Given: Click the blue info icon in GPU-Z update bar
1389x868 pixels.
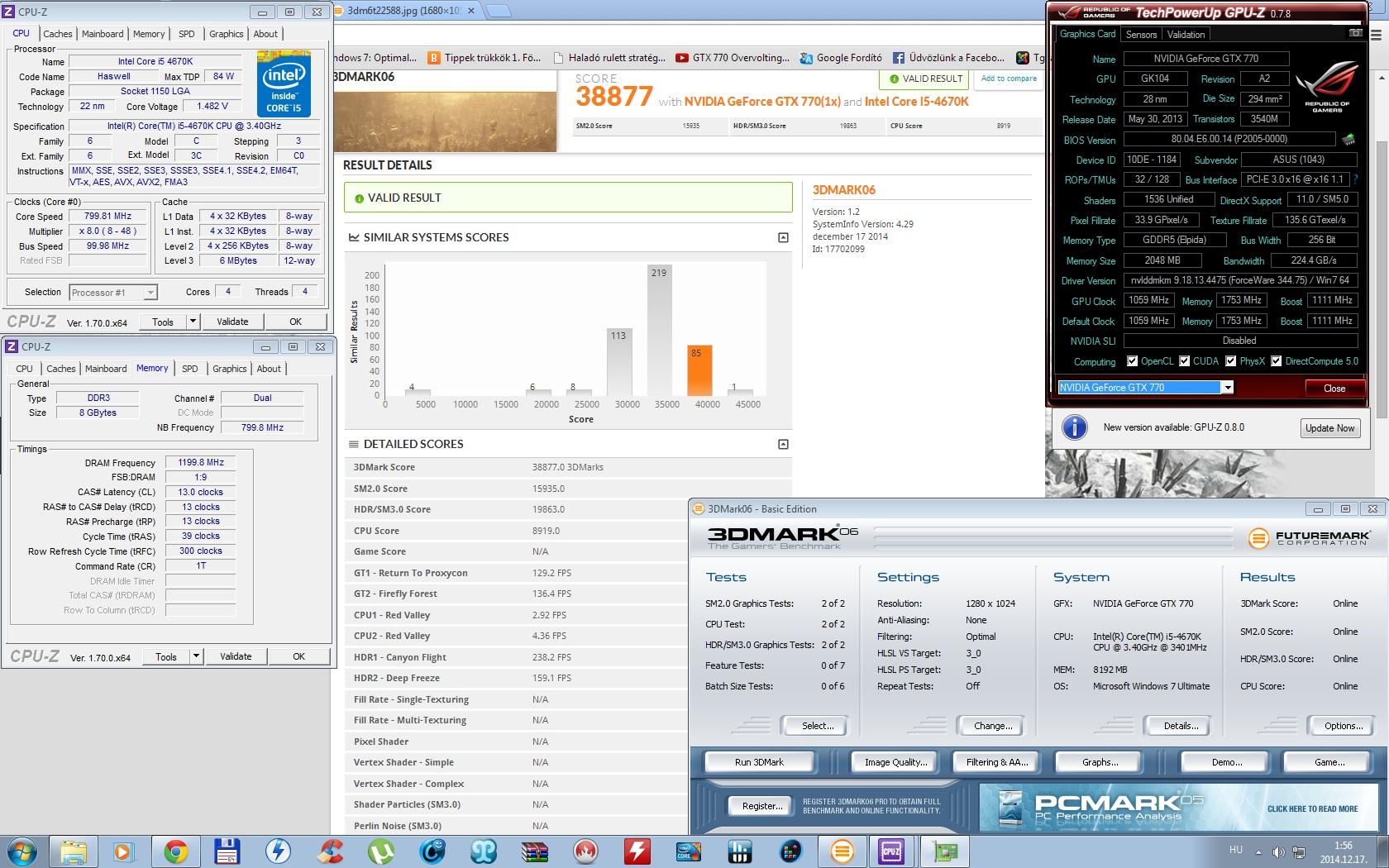Looking at the screenshot, I should pyautogui.click(x=1074, y=427).
